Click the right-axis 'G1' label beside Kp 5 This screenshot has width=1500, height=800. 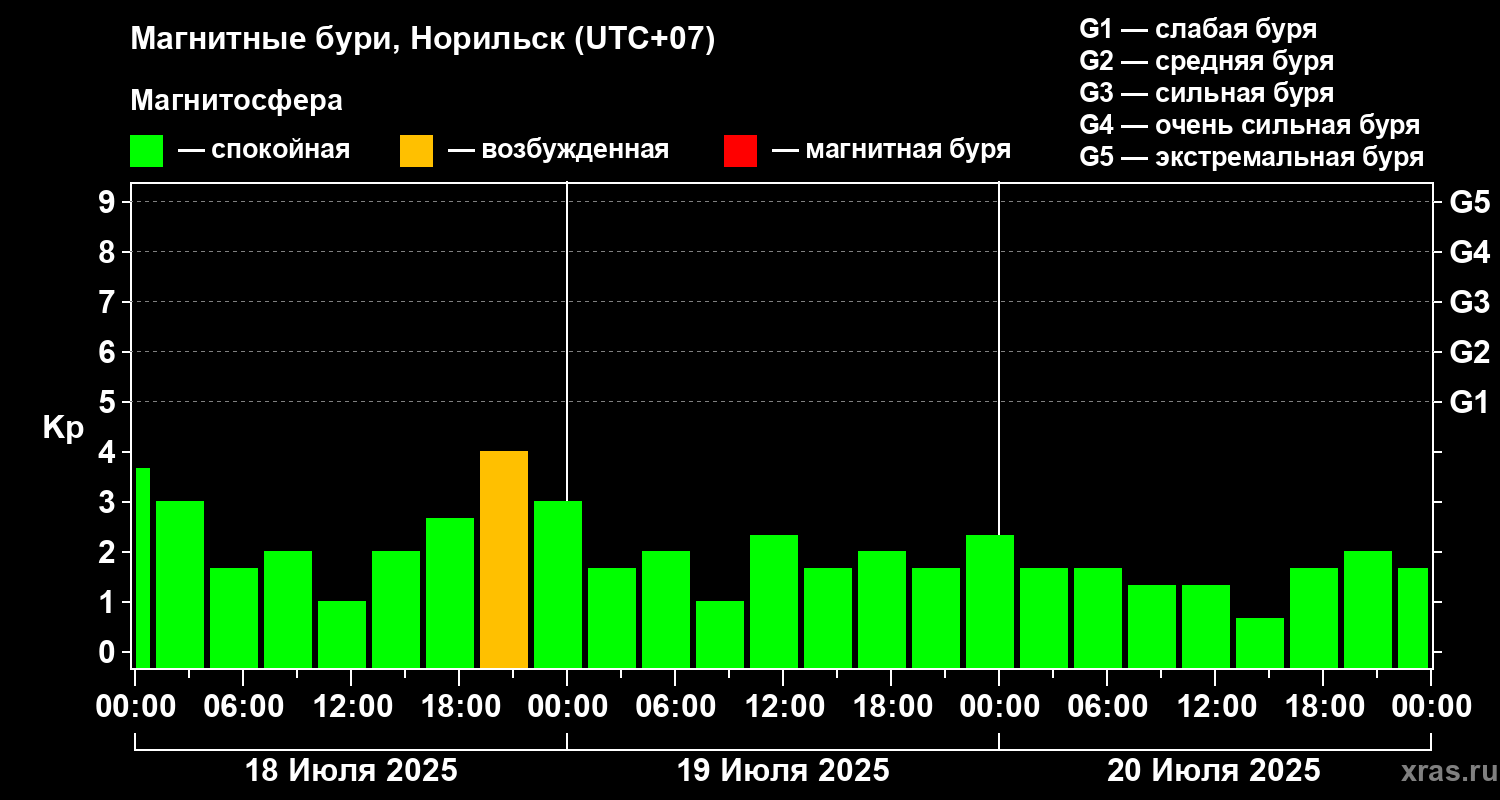point(1470,402)
